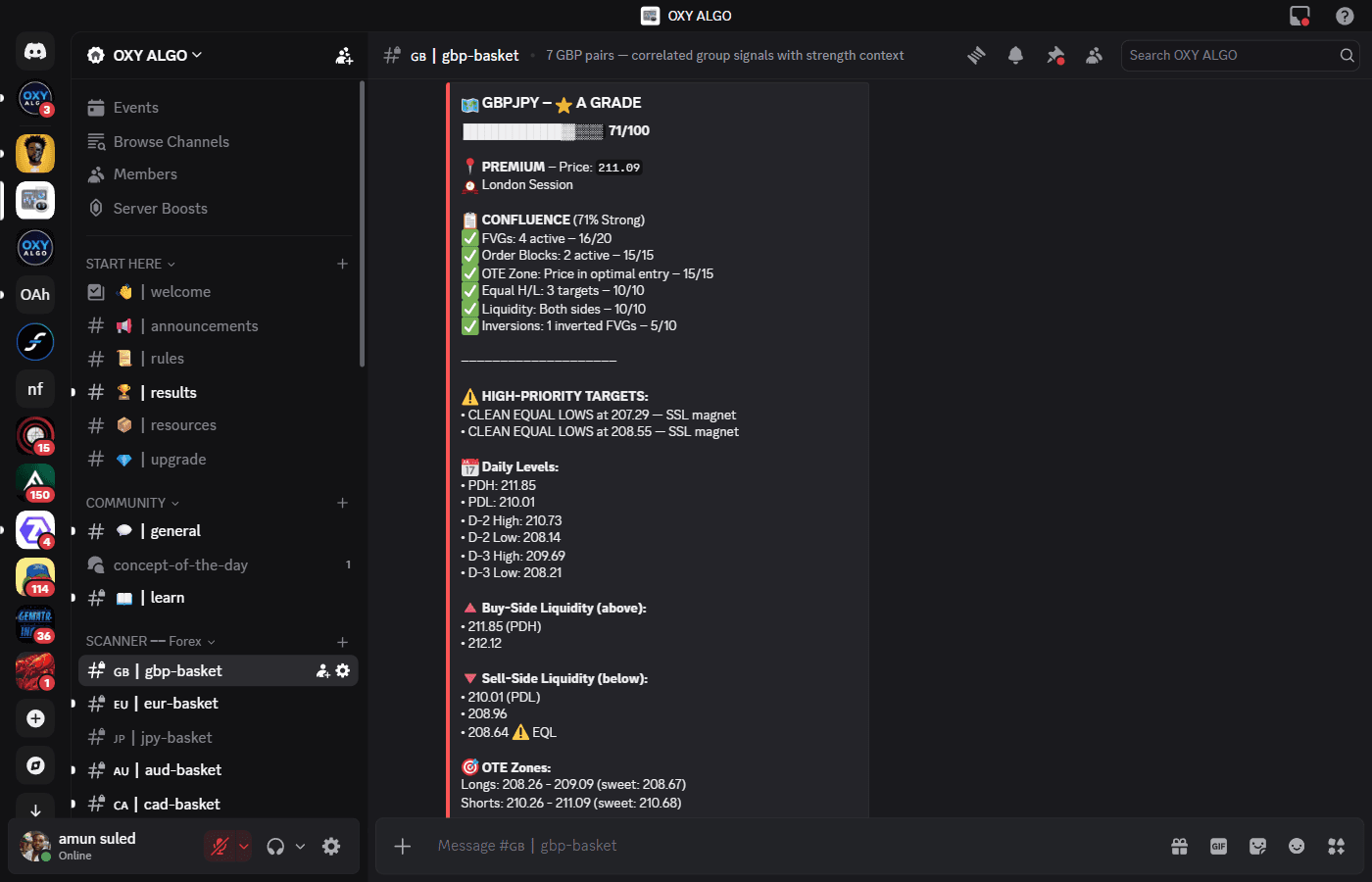
Task: Click the GBPJPY 71/100 strength bar
Action: click(x=533, y=130)
